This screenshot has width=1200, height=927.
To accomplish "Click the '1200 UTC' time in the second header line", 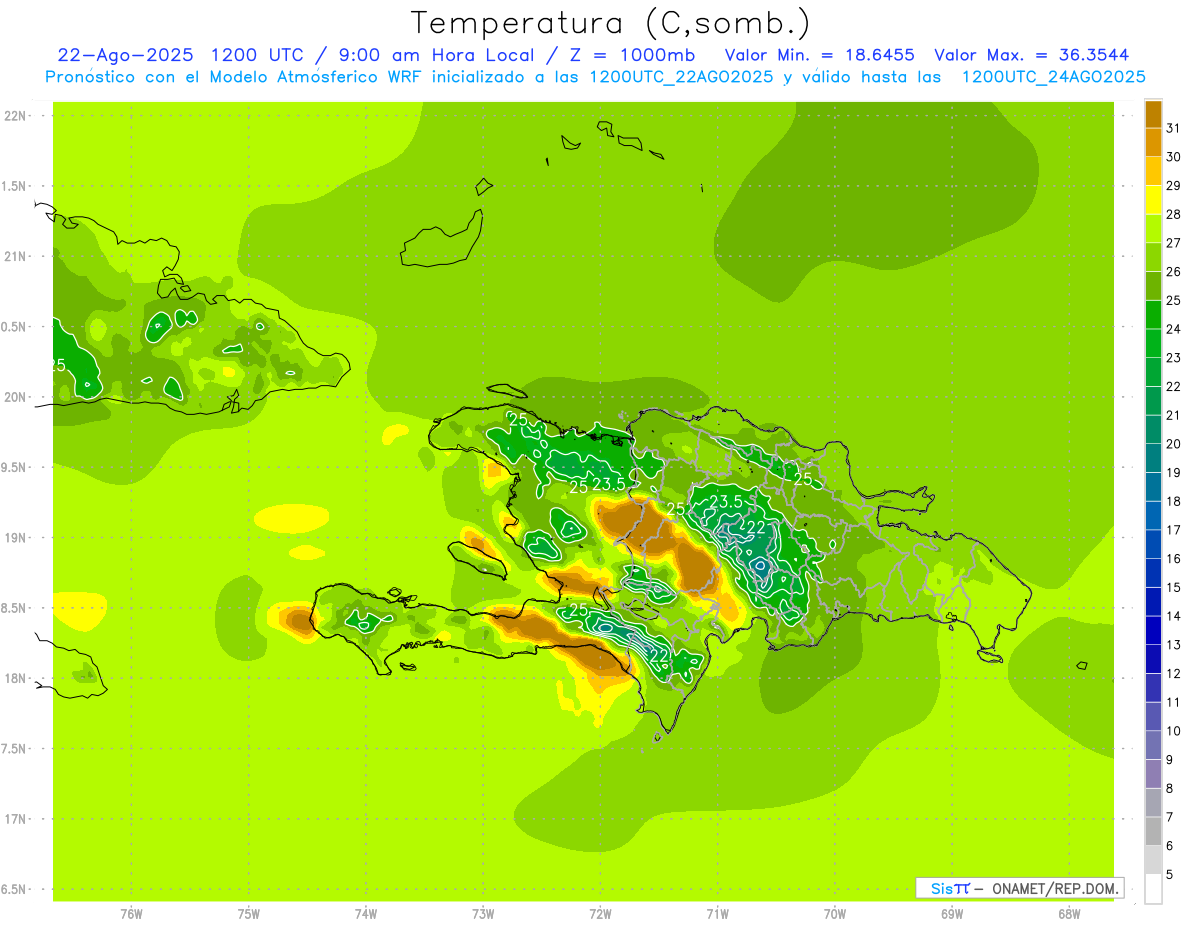I will [259, 55].
